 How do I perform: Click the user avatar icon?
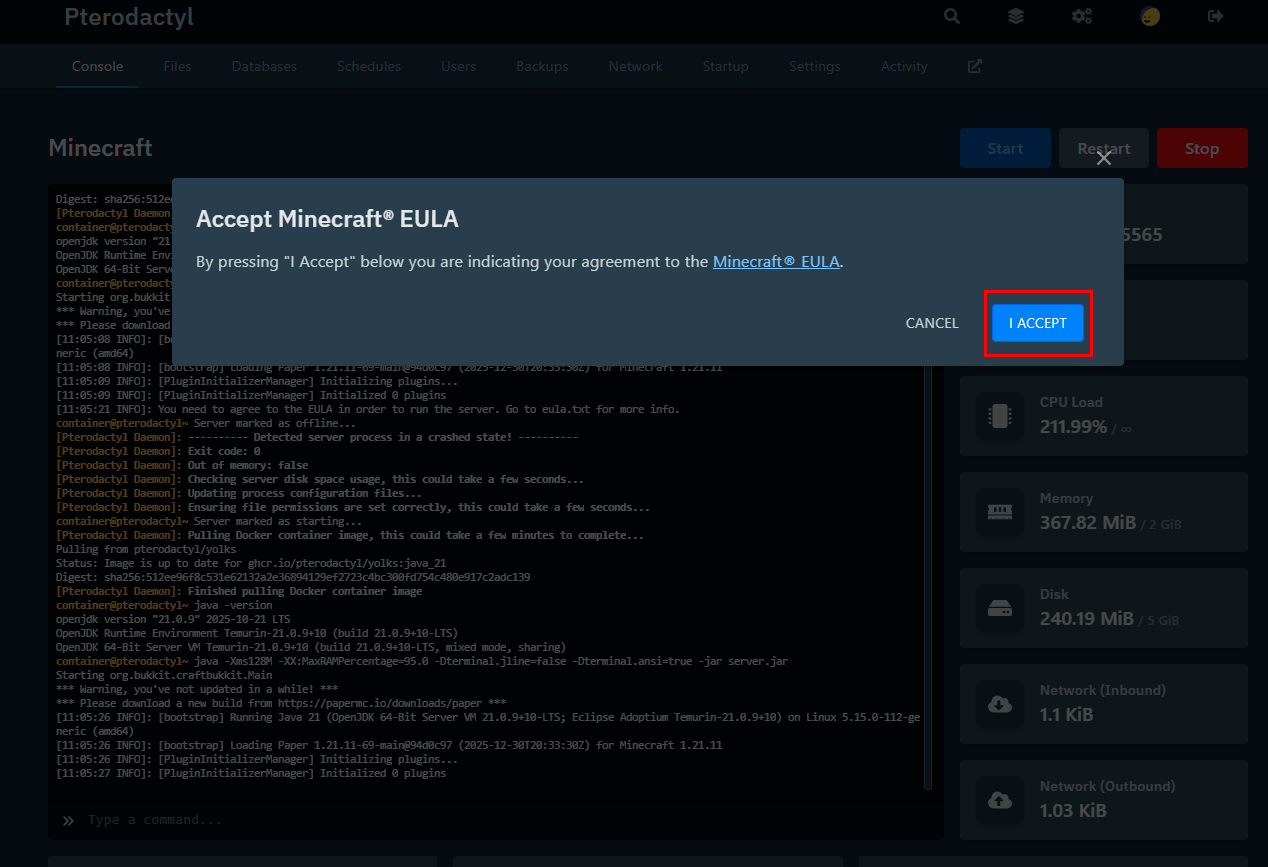[1150, 16]
